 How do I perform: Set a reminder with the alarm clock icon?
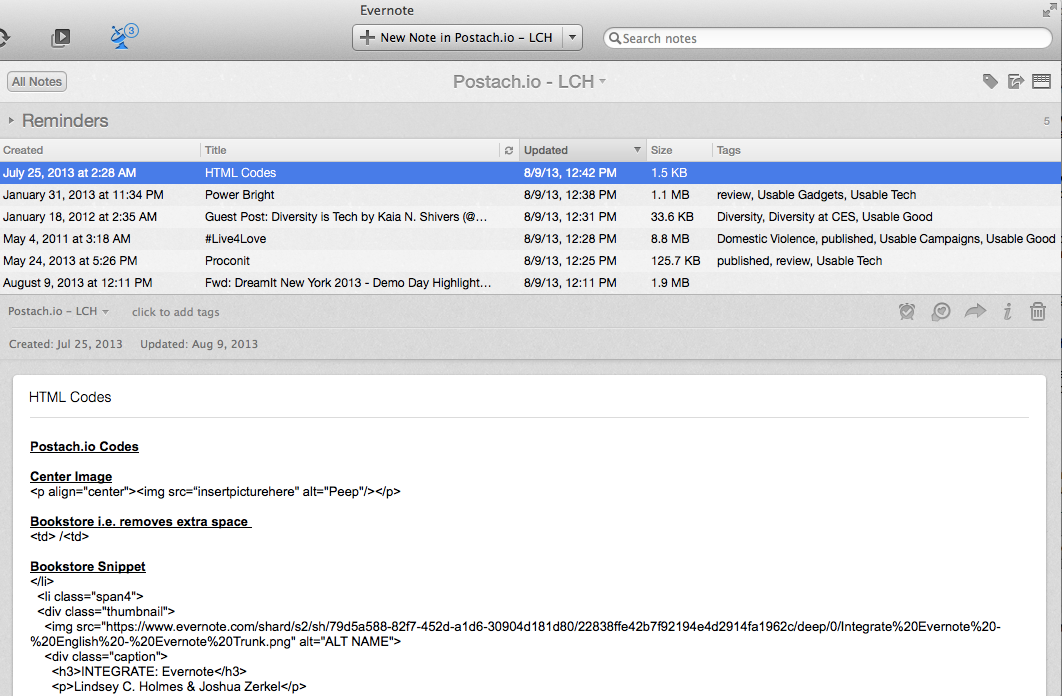tap(907, 312)
